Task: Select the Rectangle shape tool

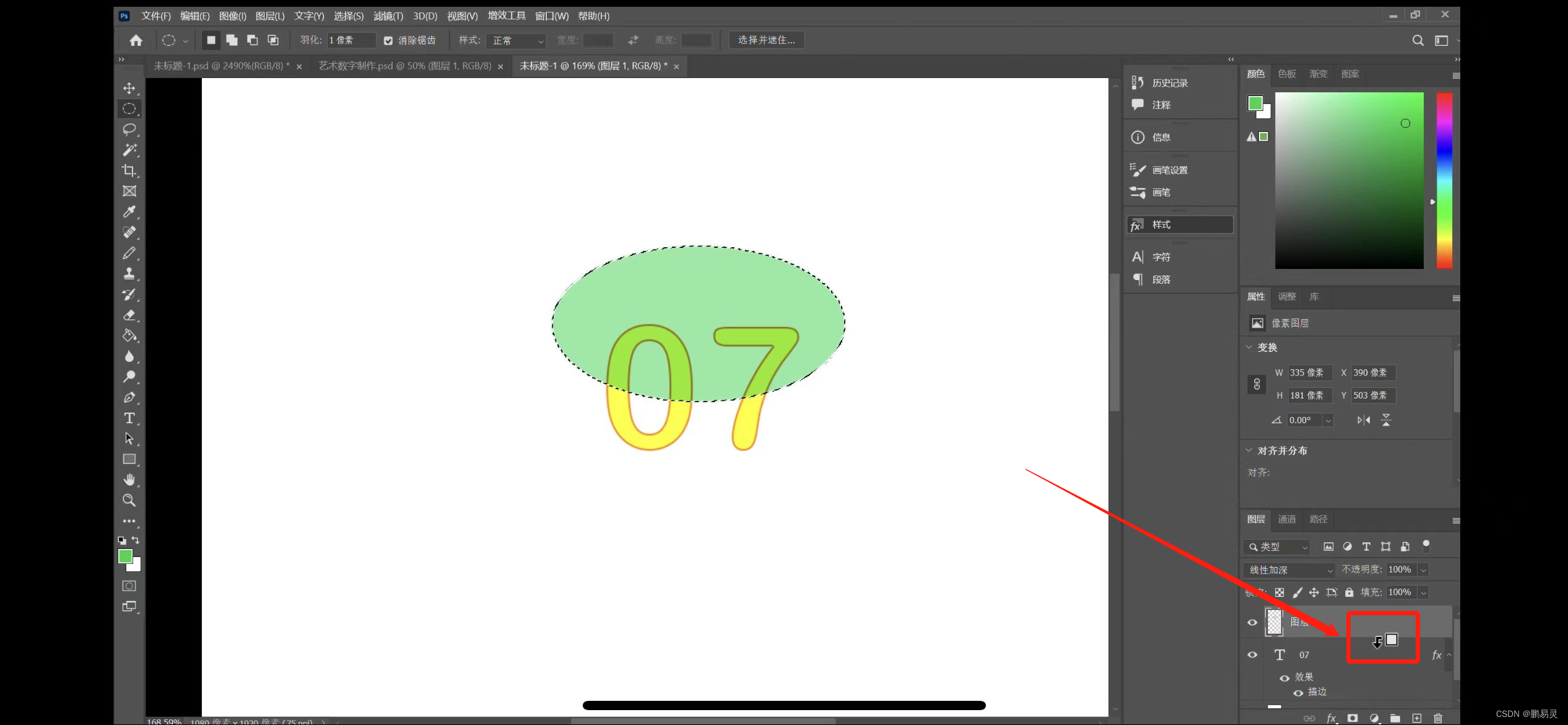Action: point(129,459)
